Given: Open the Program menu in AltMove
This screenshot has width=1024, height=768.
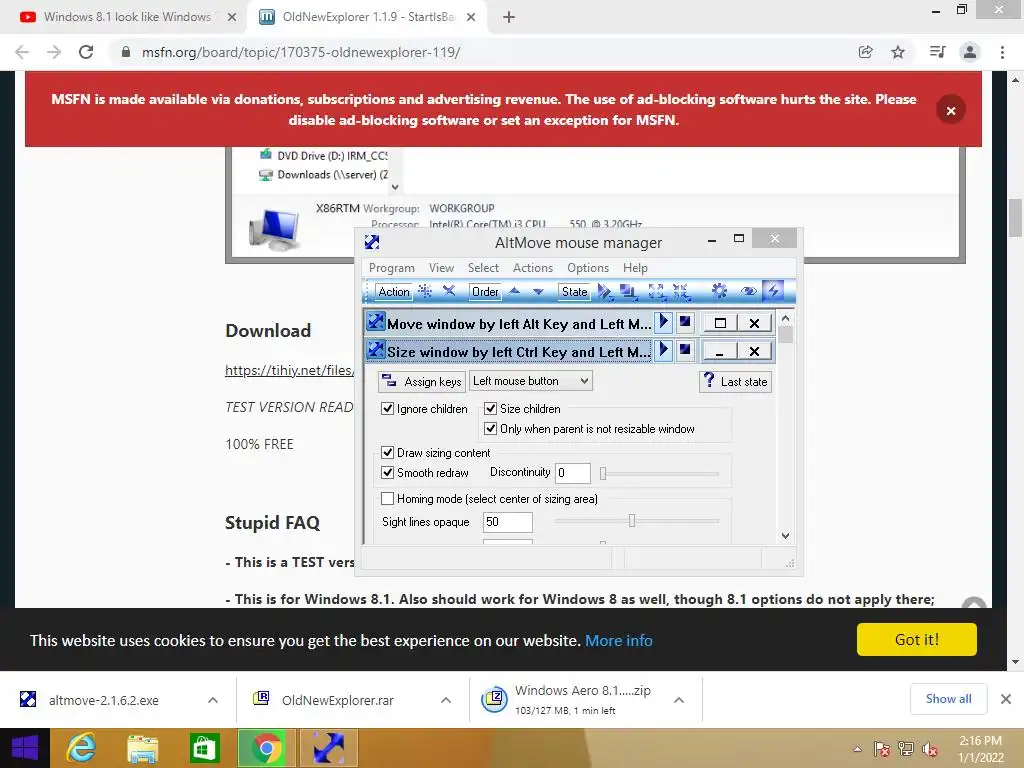Looking at the screenshot, I should 392,268.
